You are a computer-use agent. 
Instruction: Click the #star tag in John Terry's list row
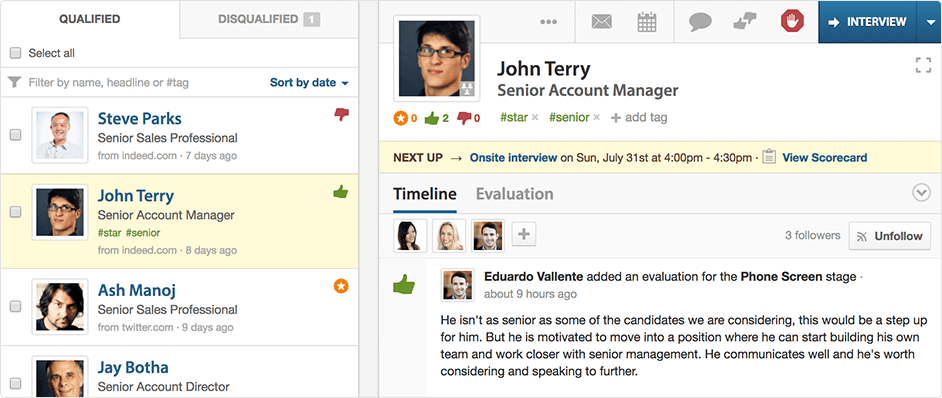point(109,233)
